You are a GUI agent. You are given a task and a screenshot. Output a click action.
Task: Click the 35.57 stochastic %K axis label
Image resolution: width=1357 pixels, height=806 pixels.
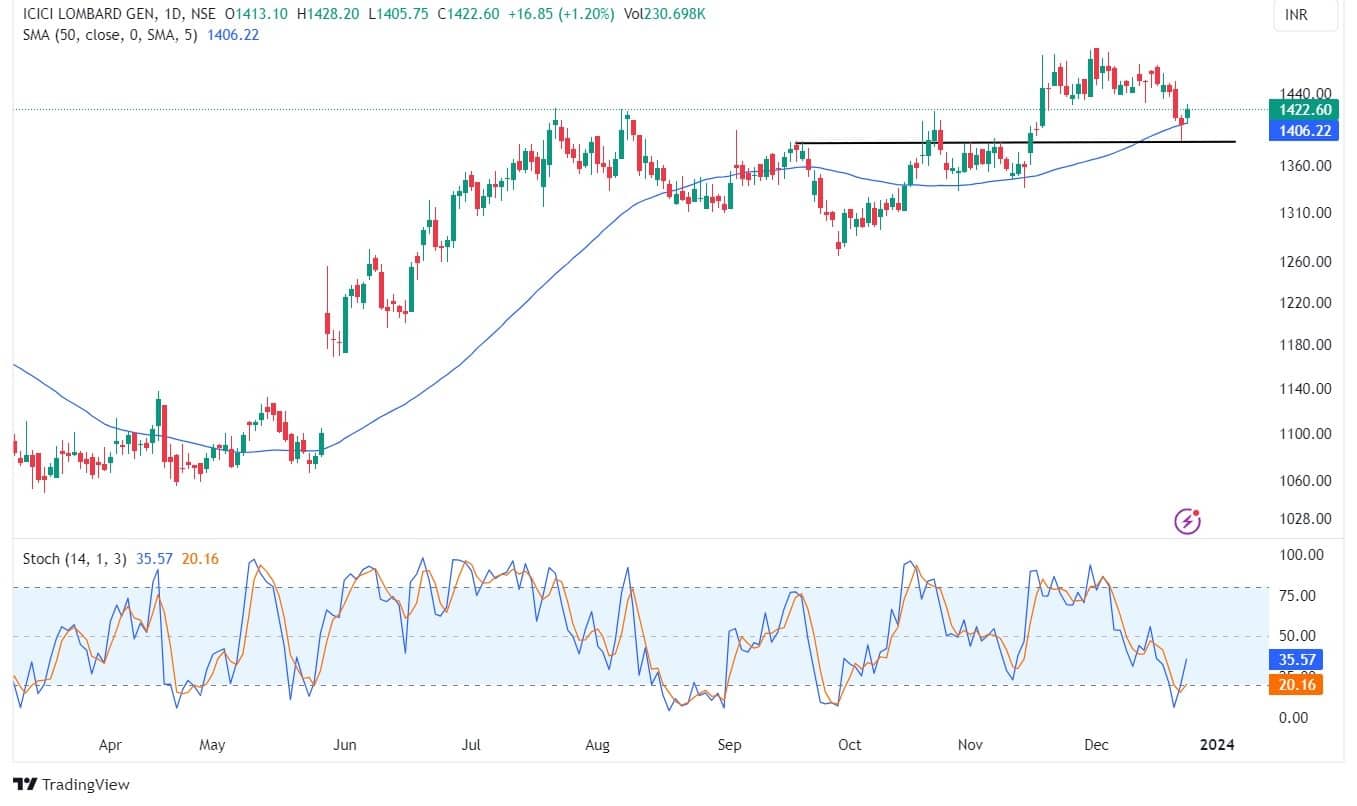1295,661
